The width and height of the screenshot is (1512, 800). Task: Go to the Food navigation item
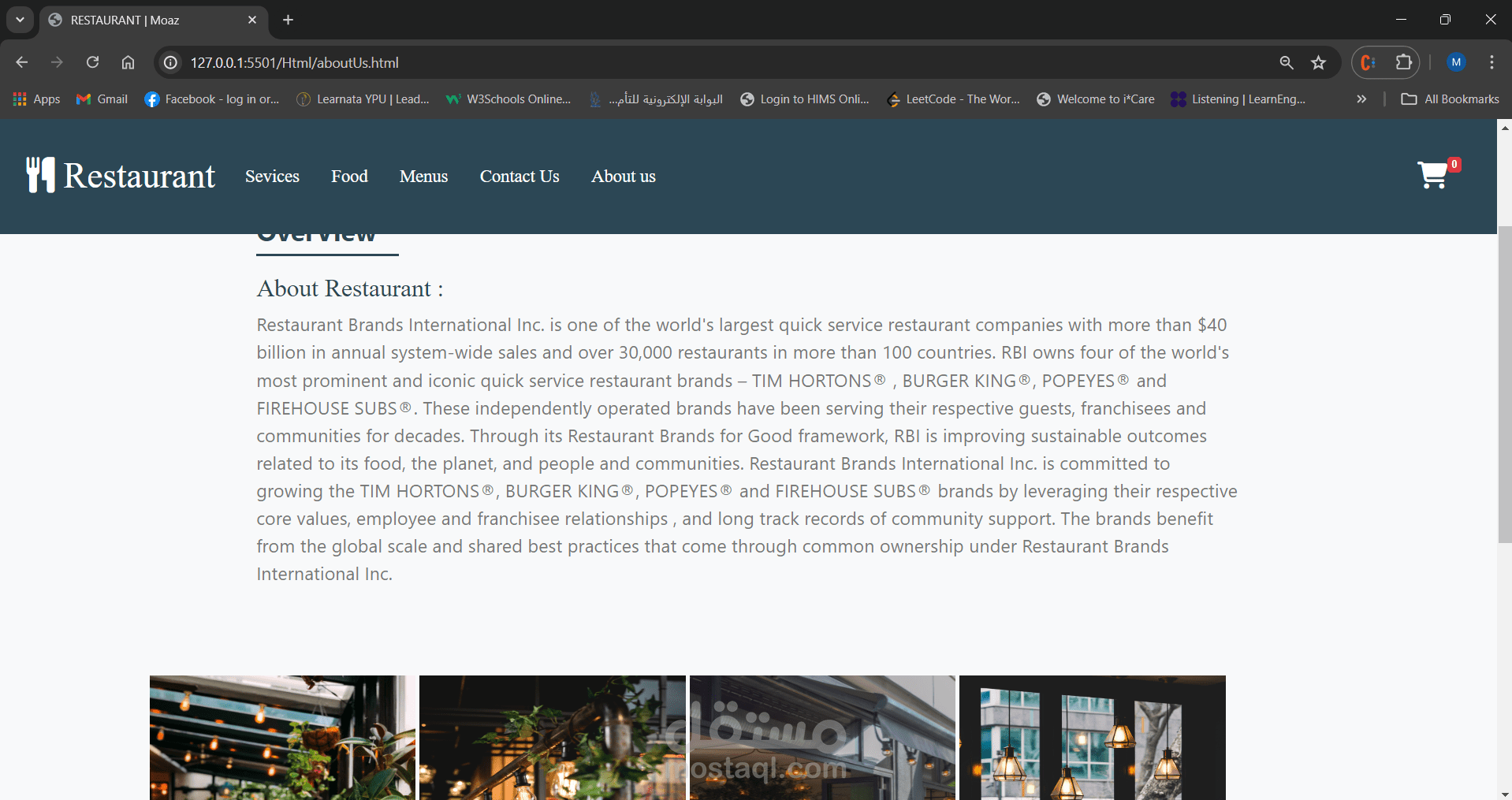[349, 177]
